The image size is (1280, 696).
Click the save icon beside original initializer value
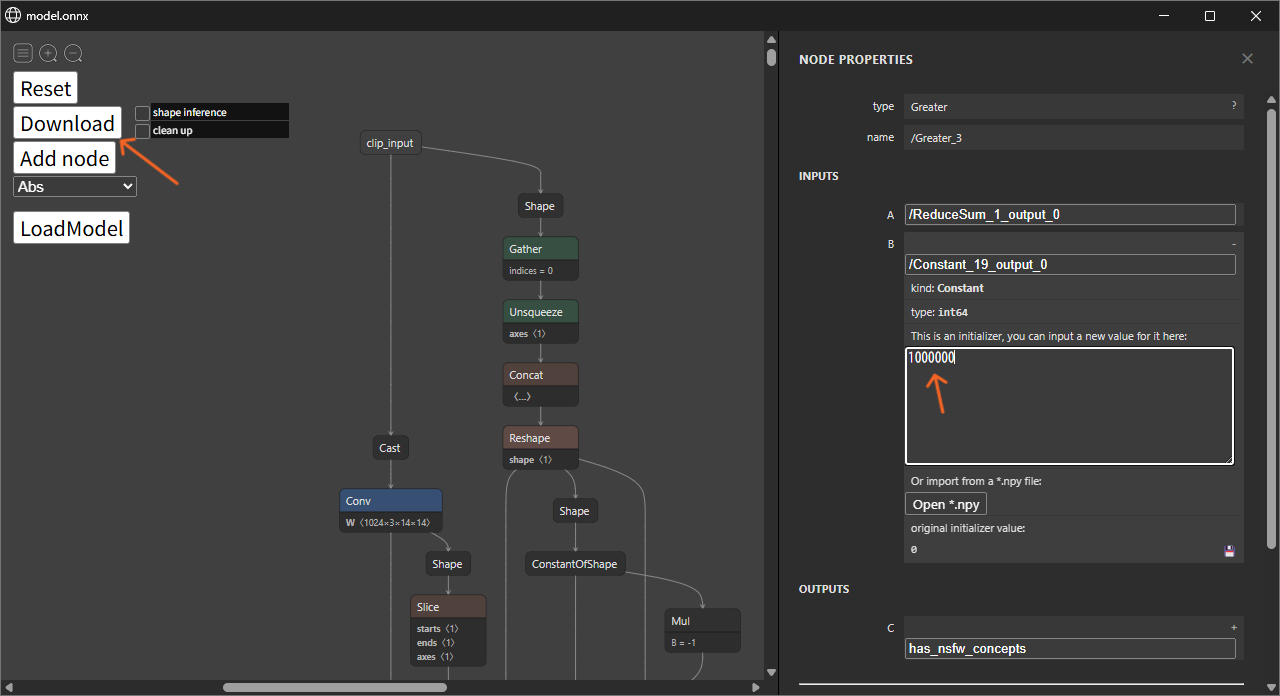(1229, 551)
